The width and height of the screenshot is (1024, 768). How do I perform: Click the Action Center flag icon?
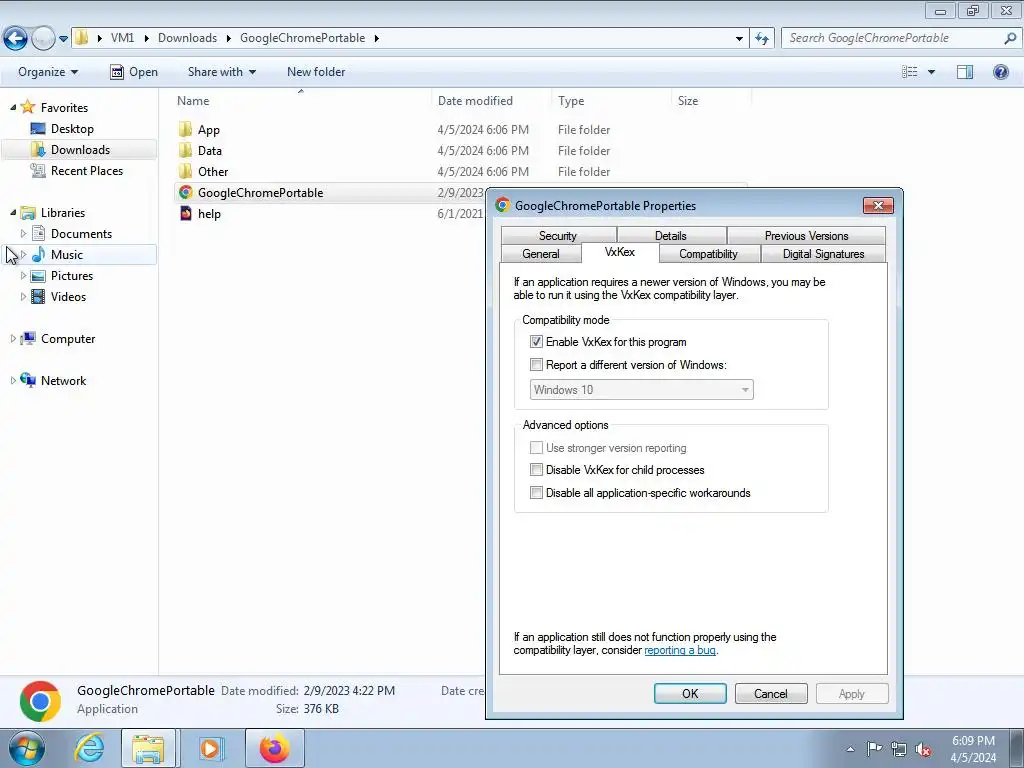point(874,748)
